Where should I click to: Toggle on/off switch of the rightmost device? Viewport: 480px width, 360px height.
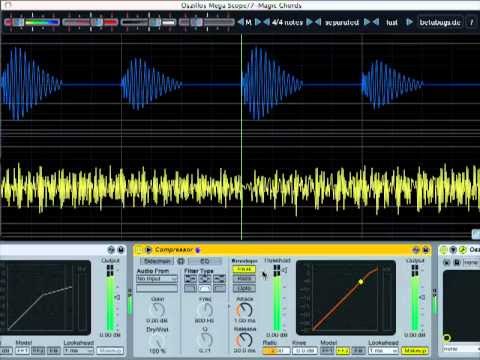click(x=443, y=250)
